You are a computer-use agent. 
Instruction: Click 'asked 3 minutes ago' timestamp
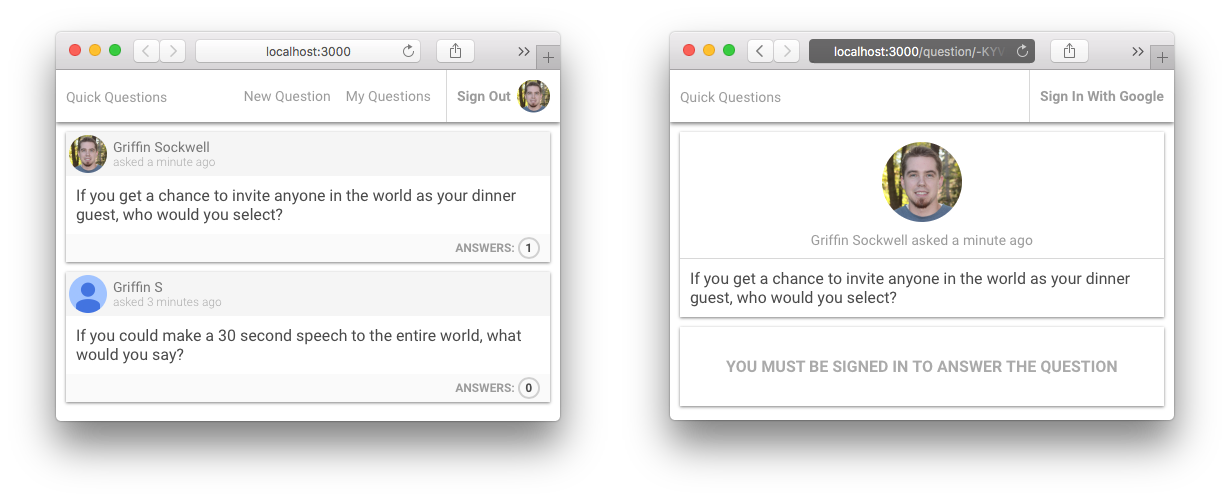pyautogui.click(x=167, y=302)
